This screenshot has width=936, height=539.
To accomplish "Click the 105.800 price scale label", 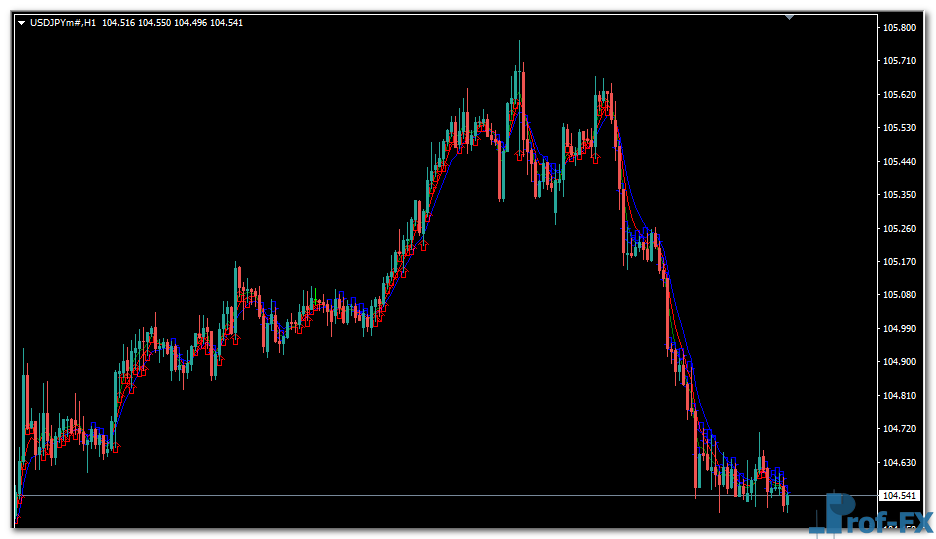I will pos(900,28).
